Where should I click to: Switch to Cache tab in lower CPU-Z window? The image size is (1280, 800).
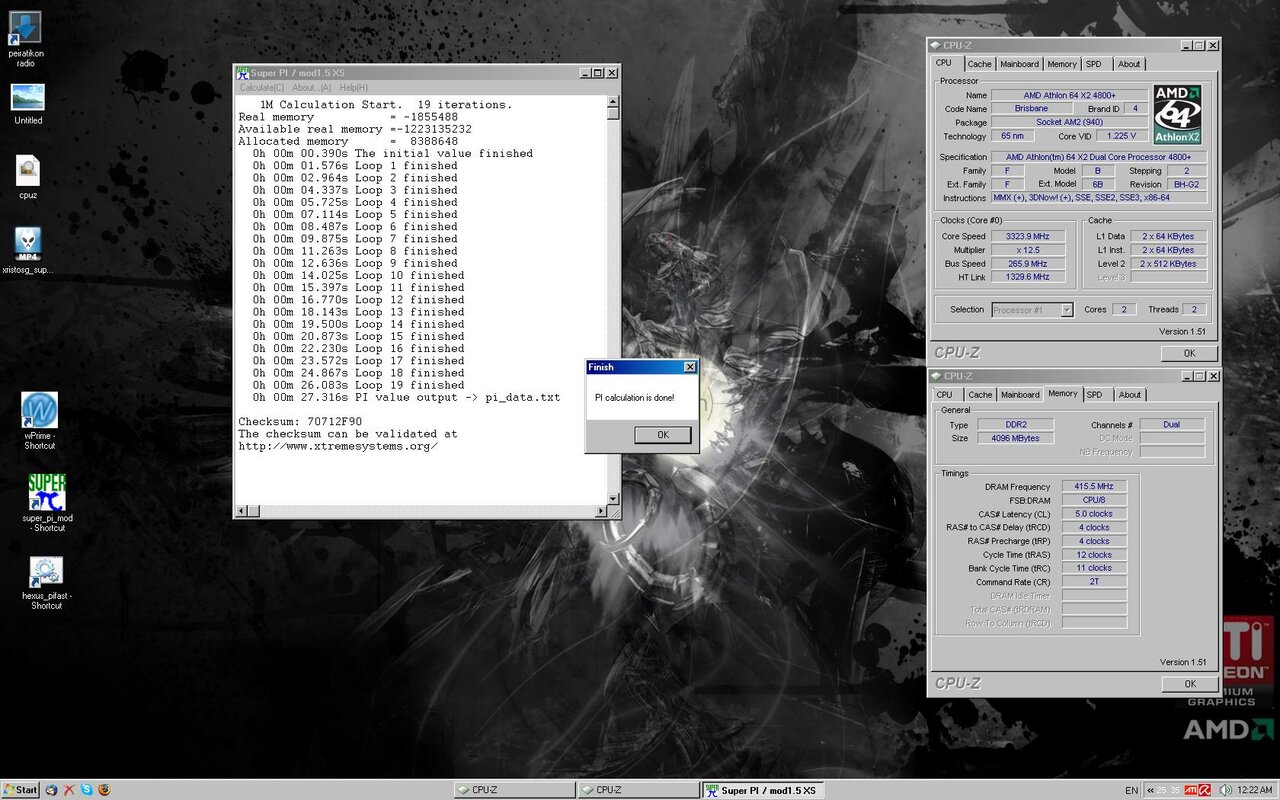click(x=980, y=395)
